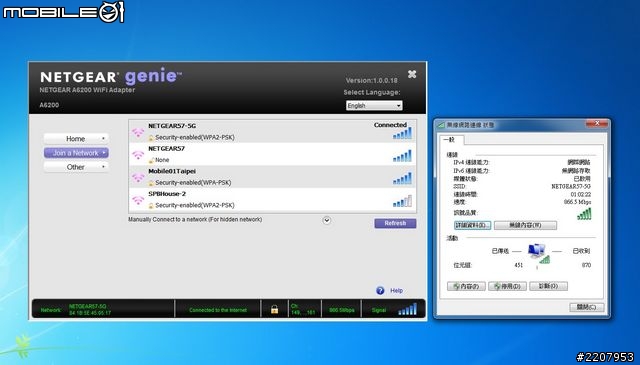Select the Mobile01Taipei network name
Image resolution: width=640 pixels, height=365 pixels.
coord(172,171)
